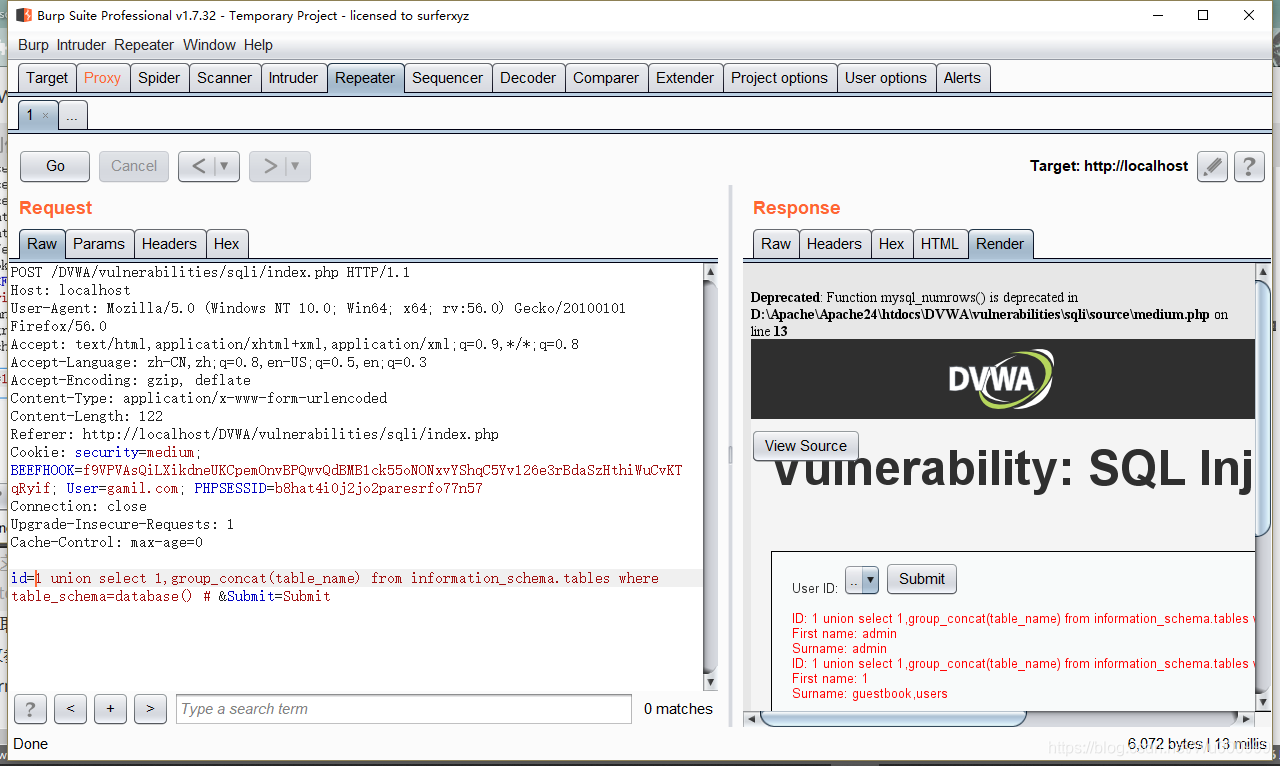Switch to the Decoder tab
Image resolution: width=1280 pixels, height=766 pixels.
tap(528, 78)
